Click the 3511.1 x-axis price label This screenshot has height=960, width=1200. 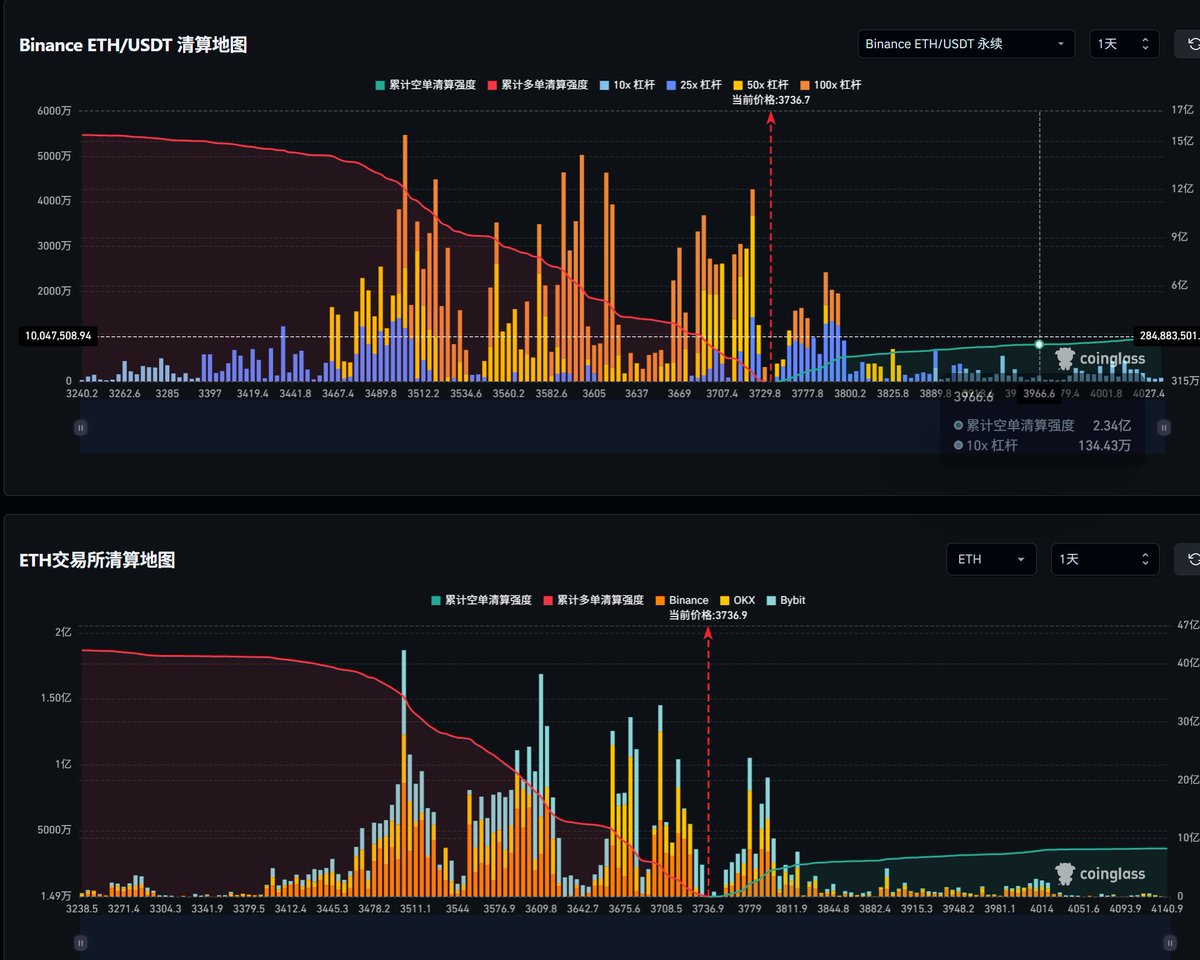point(415,909)
